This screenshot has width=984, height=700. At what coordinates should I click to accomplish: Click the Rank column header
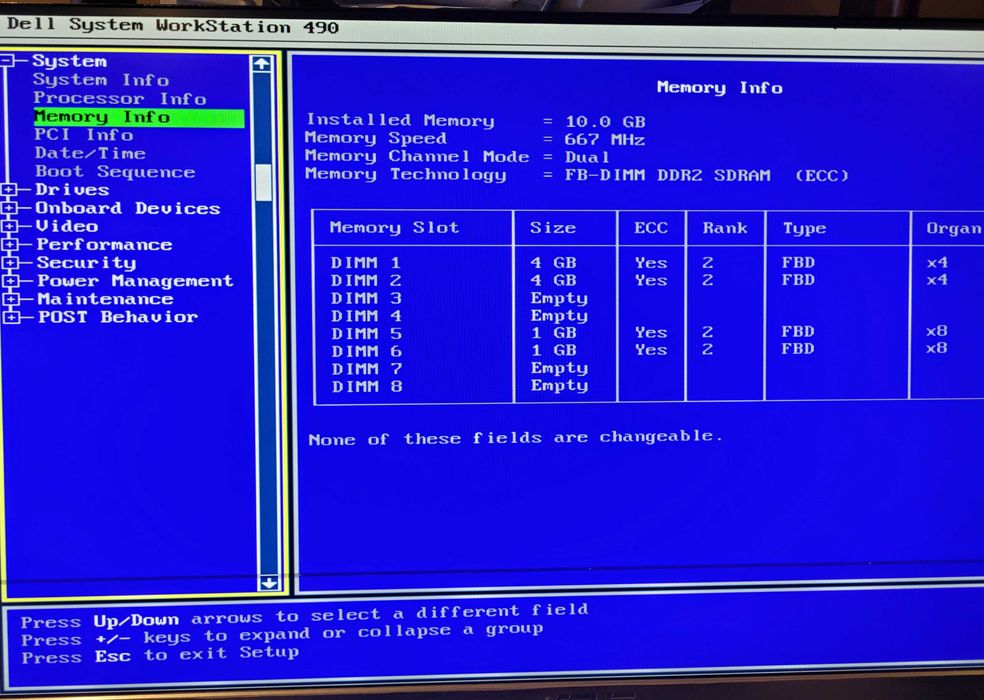[x=725, y=227]
